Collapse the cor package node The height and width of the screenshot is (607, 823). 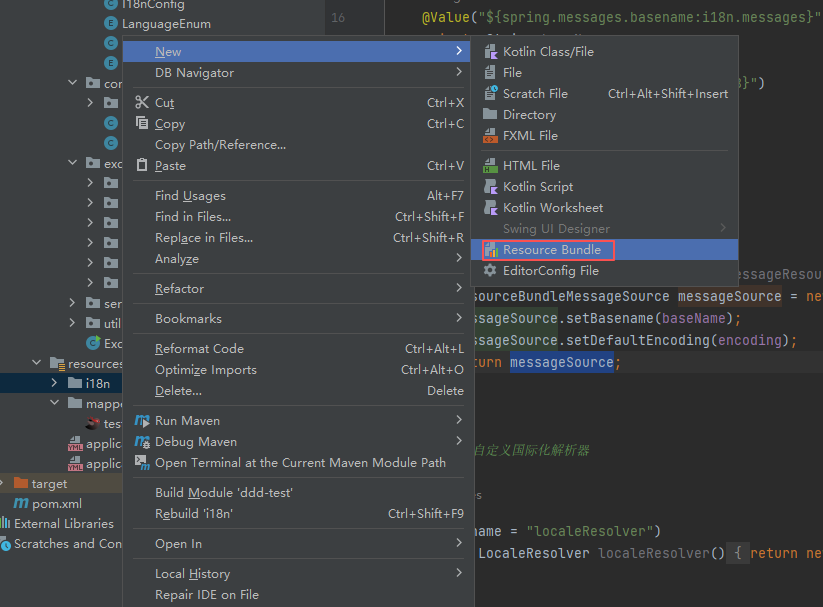click(x=72, y=82)
